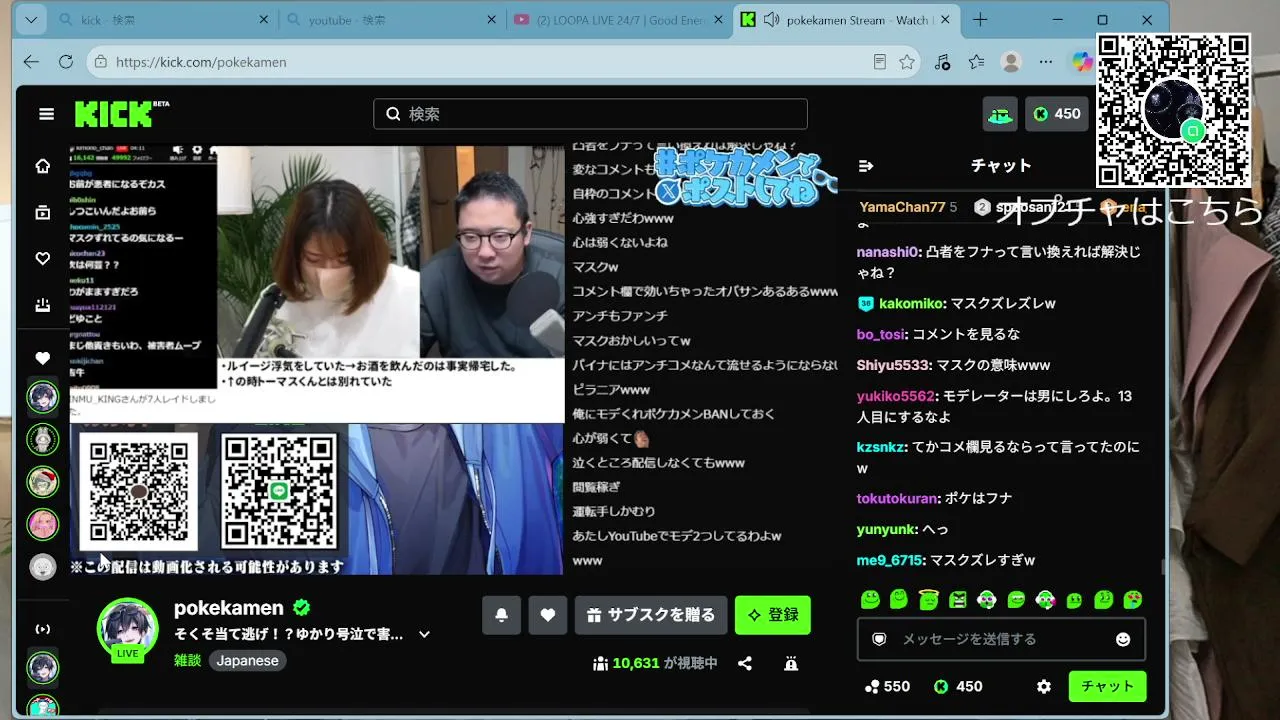Screen dimensions: 1280x720
Task: Focus the メッセージを送信する chat input
Action: pos(1001,639)
